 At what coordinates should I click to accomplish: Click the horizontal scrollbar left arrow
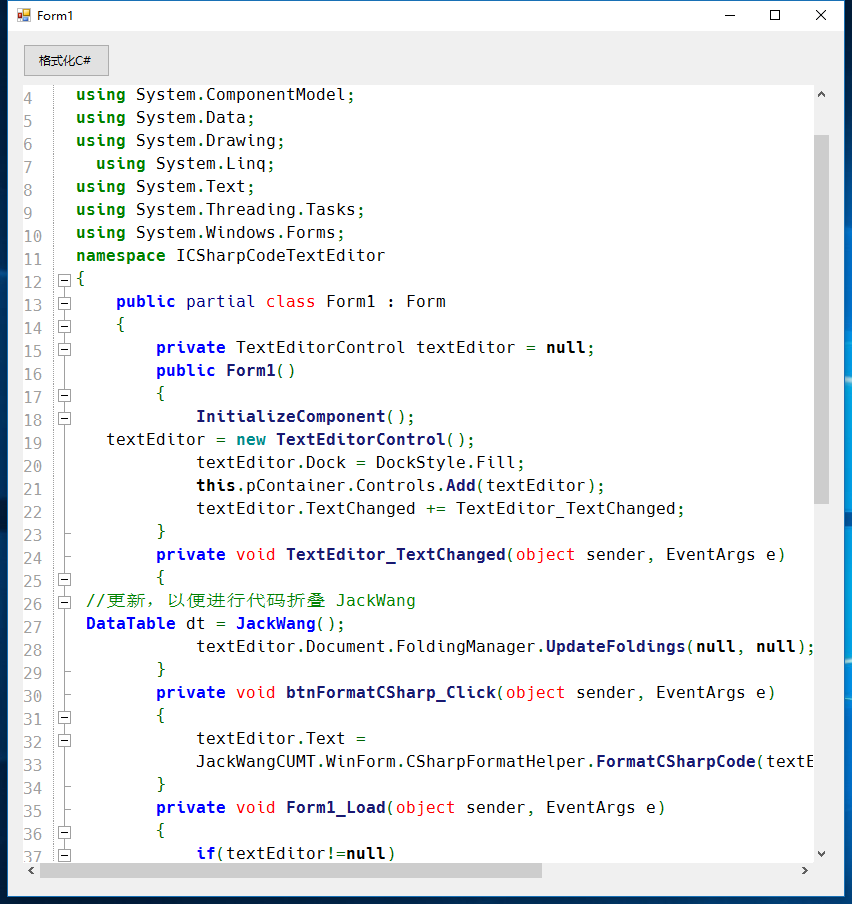30,871
